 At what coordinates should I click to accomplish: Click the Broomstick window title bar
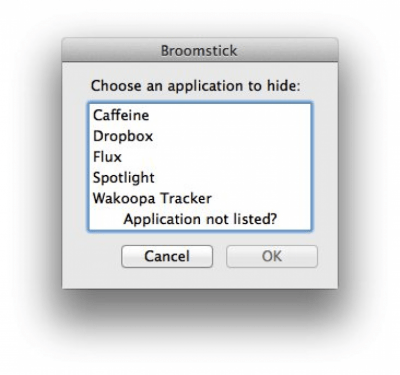[200, 50]
